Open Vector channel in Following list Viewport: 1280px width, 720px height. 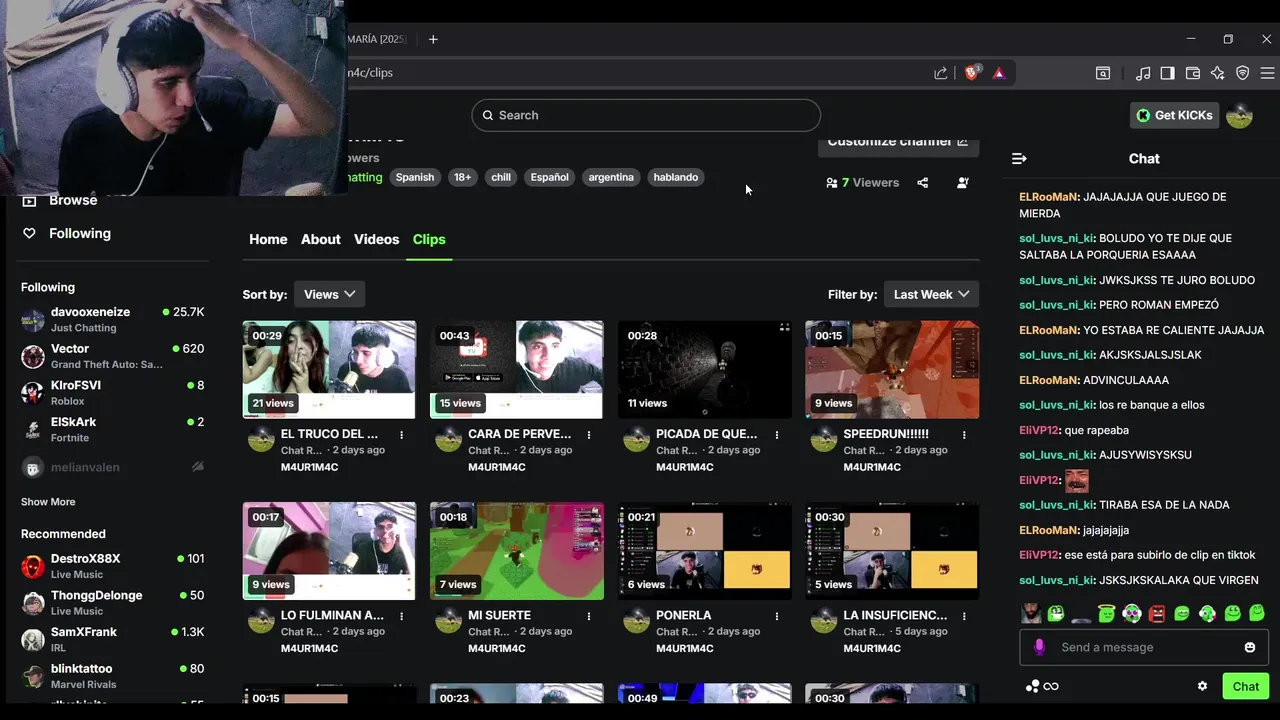112,356
